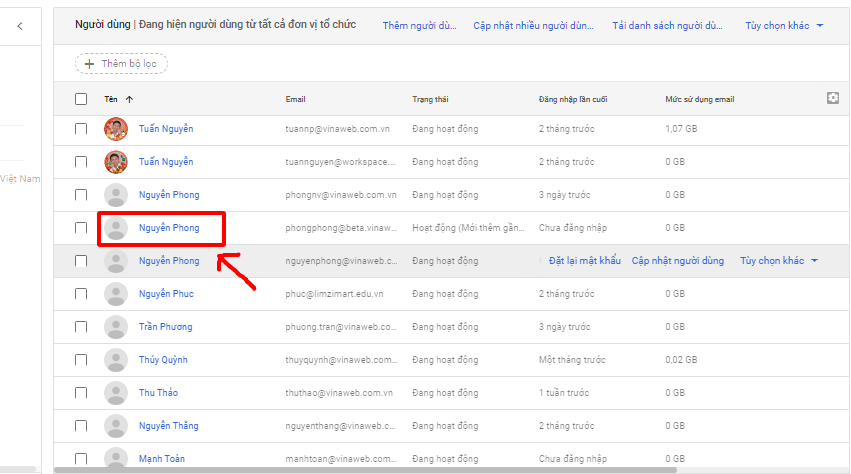Choose Cập nhật nhiều người dùng in the top bar

(x=534, y=26)
